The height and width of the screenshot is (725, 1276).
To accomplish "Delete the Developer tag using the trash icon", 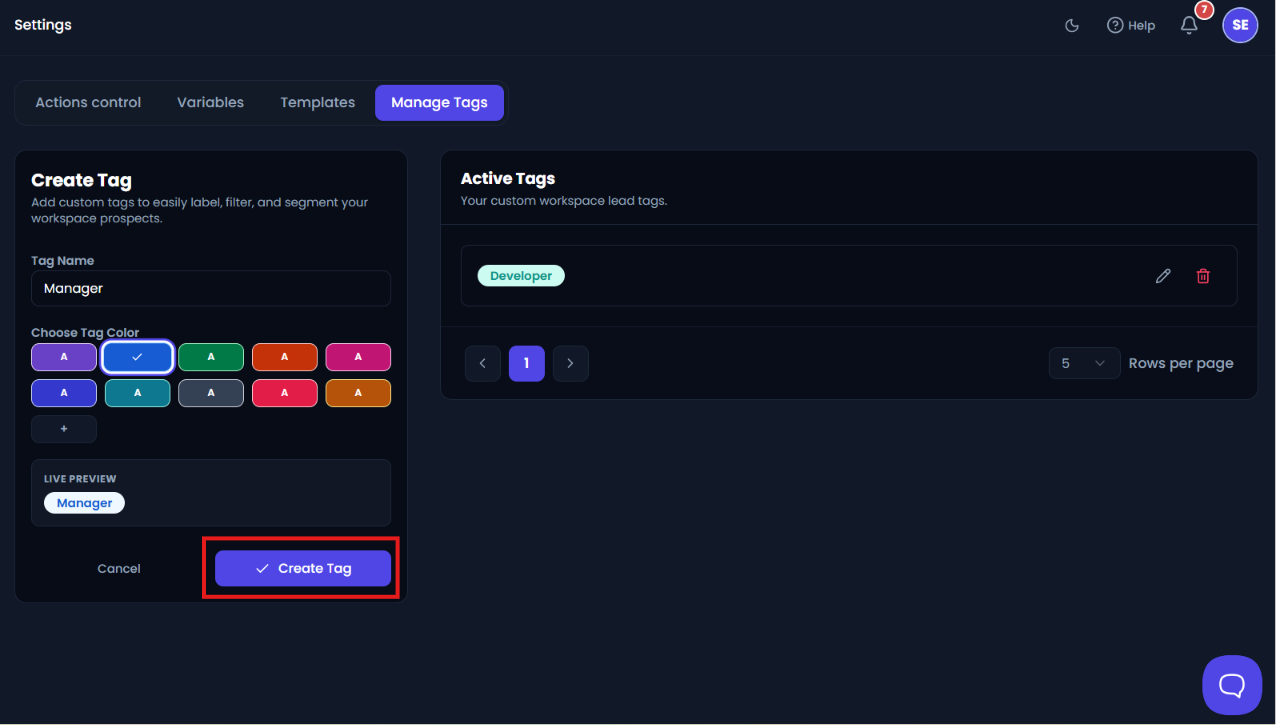I will pos(1203,276).
